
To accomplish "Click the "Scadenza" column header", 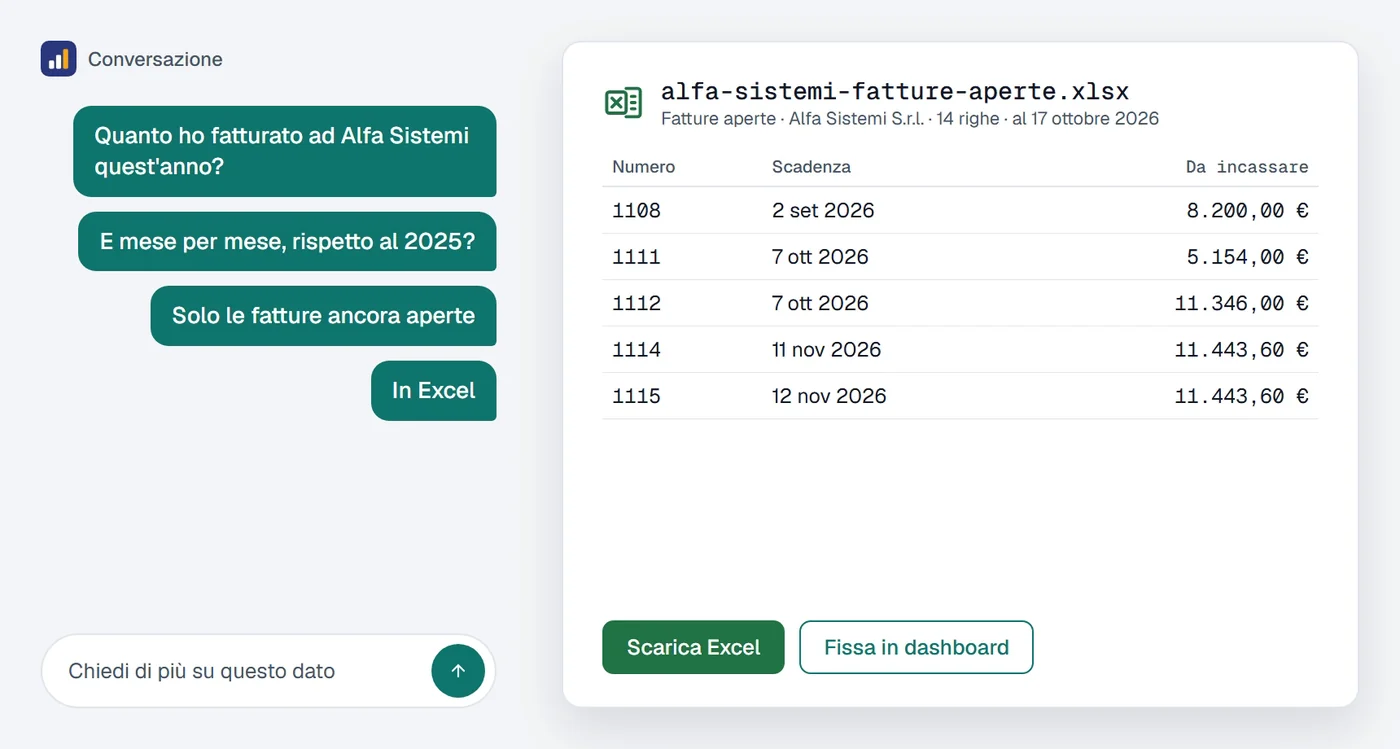I will click(811, 167).
